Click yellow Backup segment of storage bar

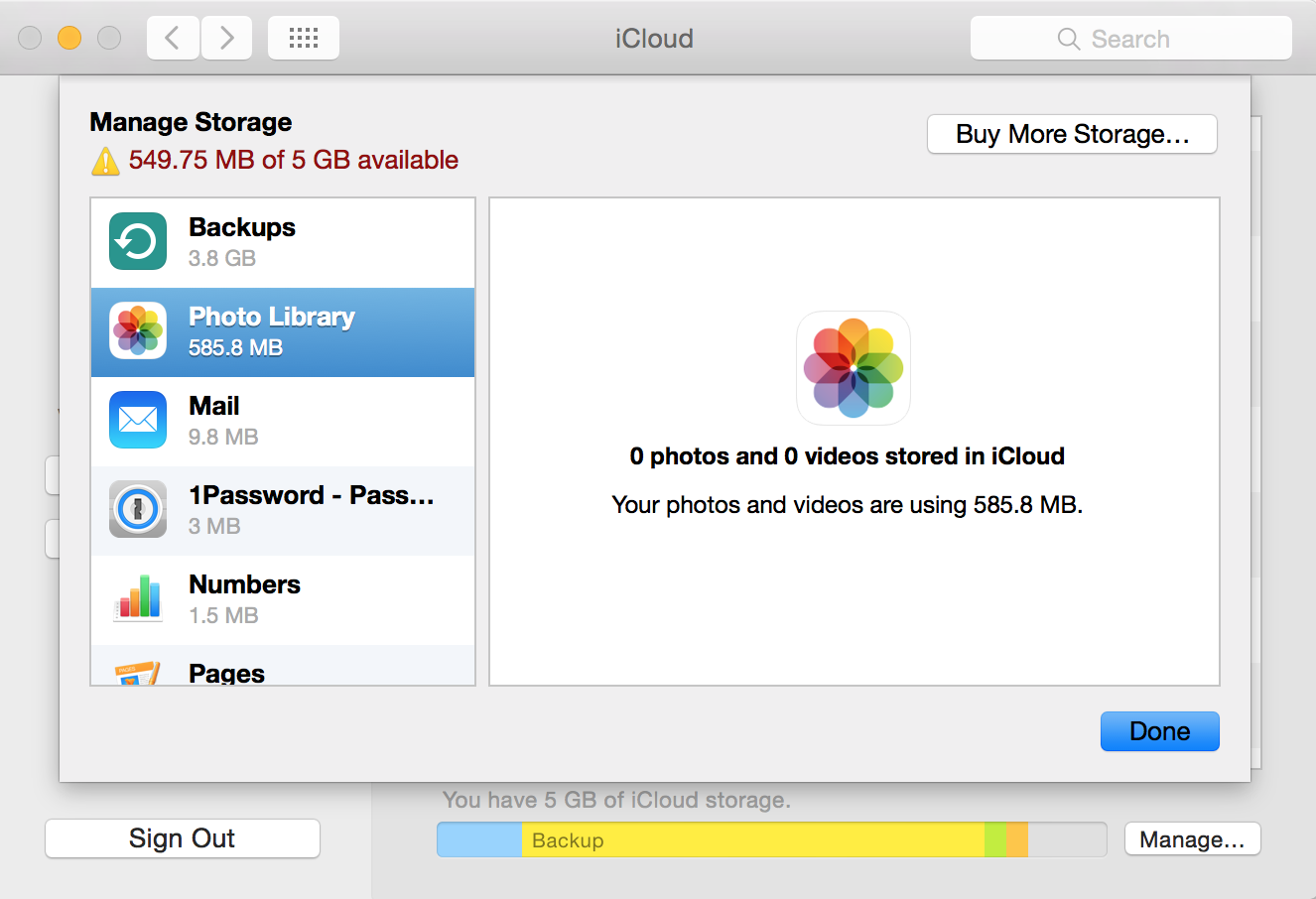[752, 839]
